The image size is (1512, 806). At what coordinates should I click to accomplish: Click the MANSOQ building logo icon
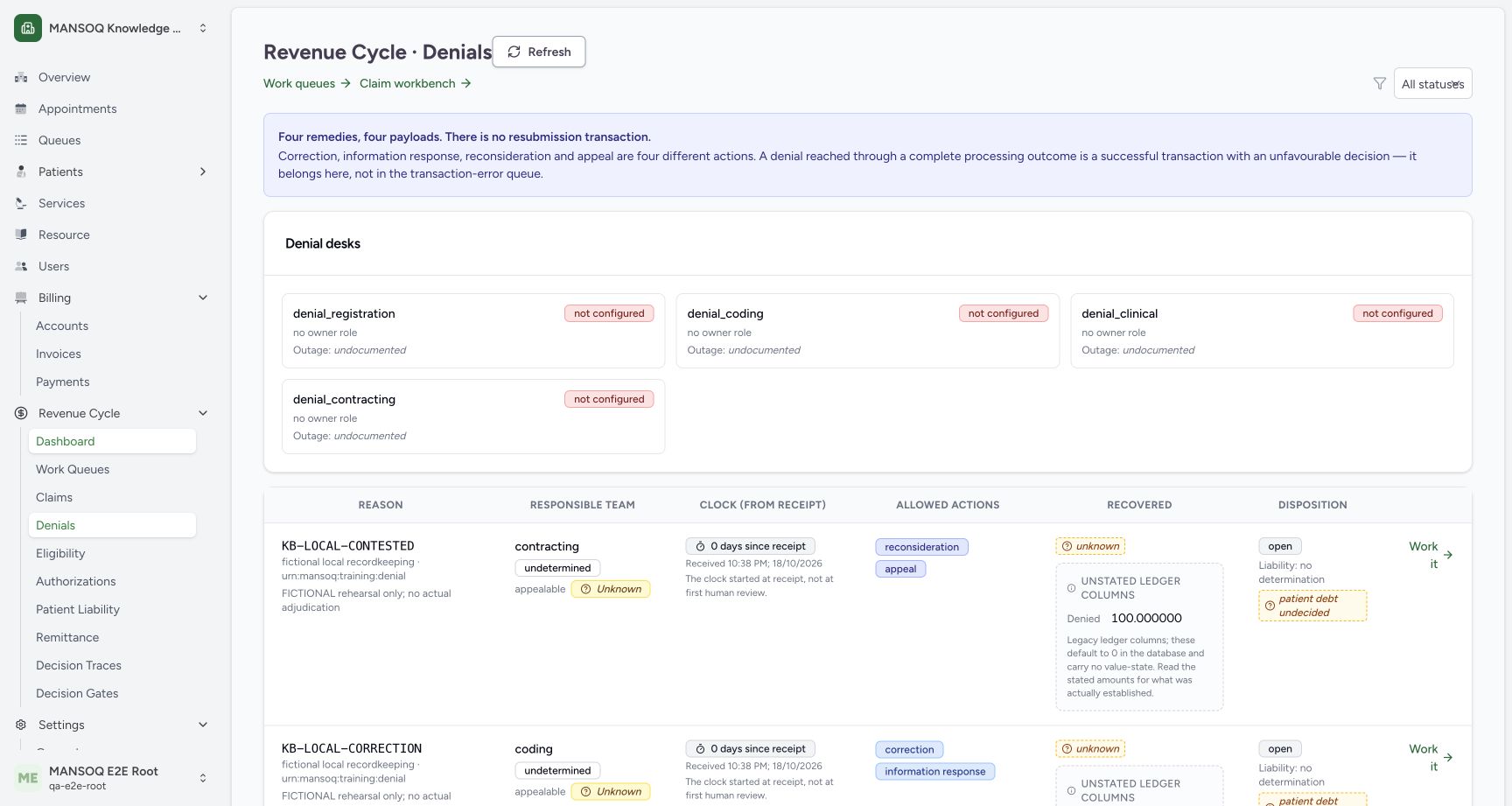click(28, 28)
